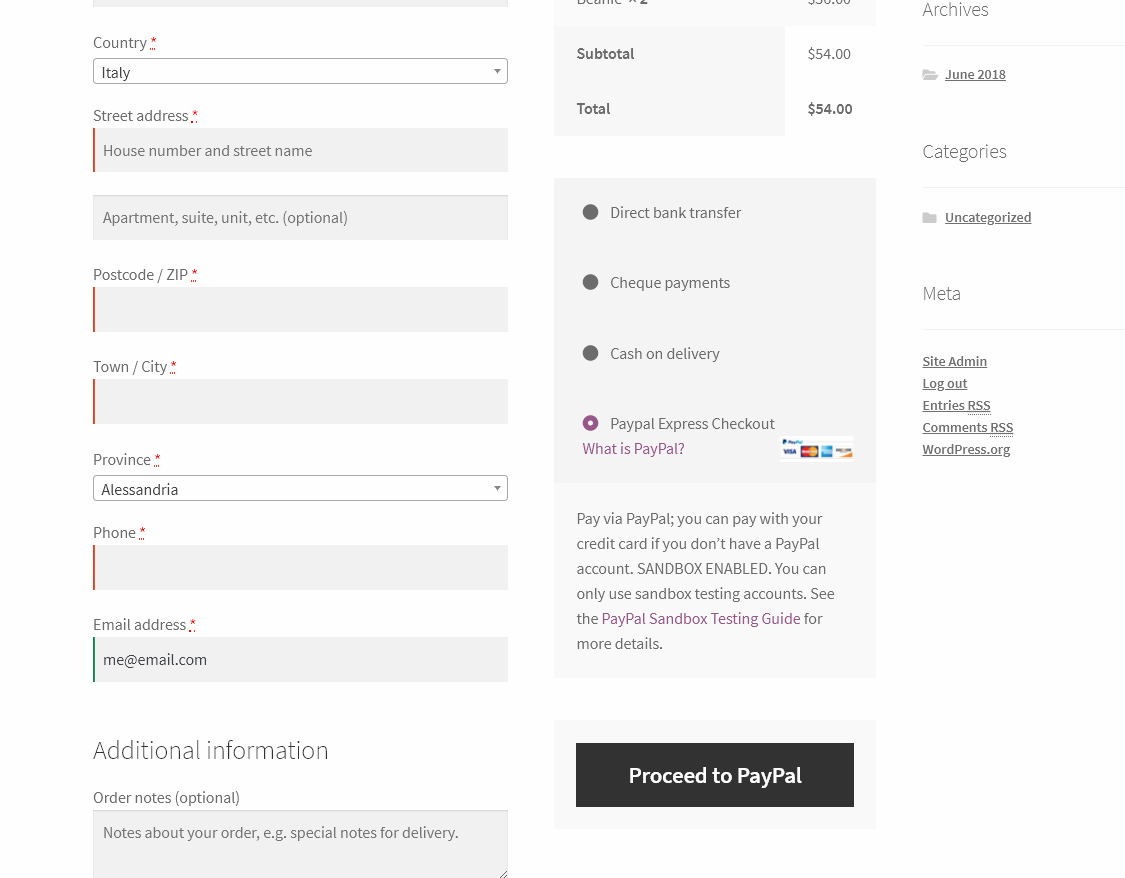
Task: Click into the Street address field
Action: [300, 151]
